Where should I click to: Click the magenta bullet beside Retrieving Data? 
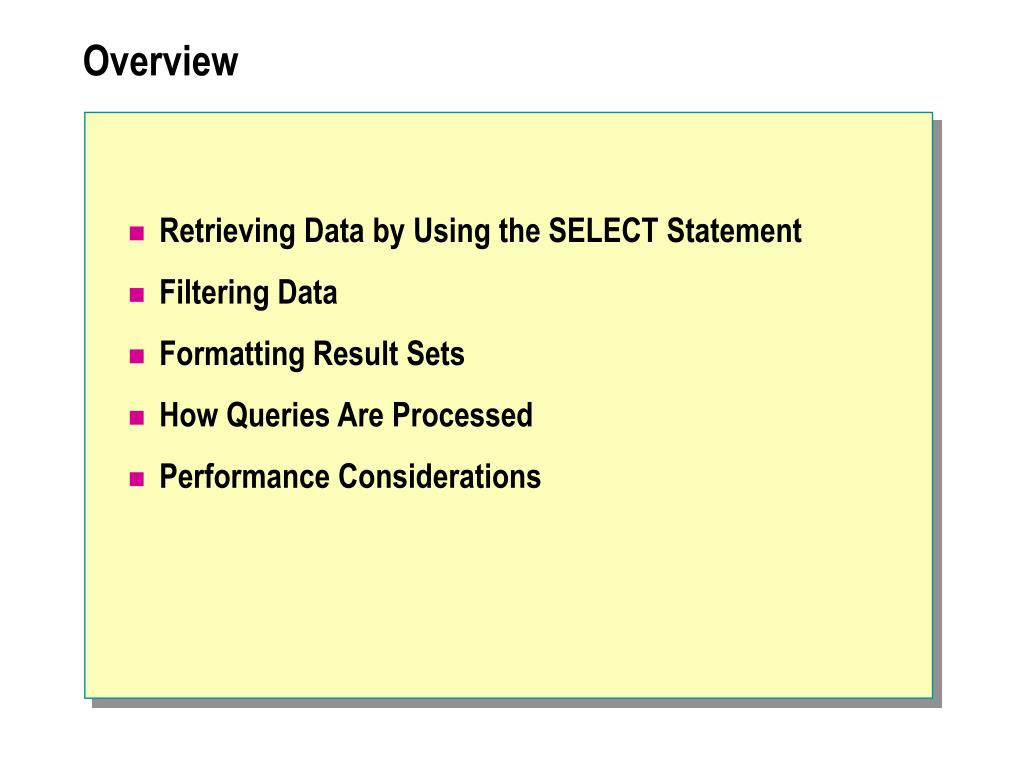tap(136, 233)
